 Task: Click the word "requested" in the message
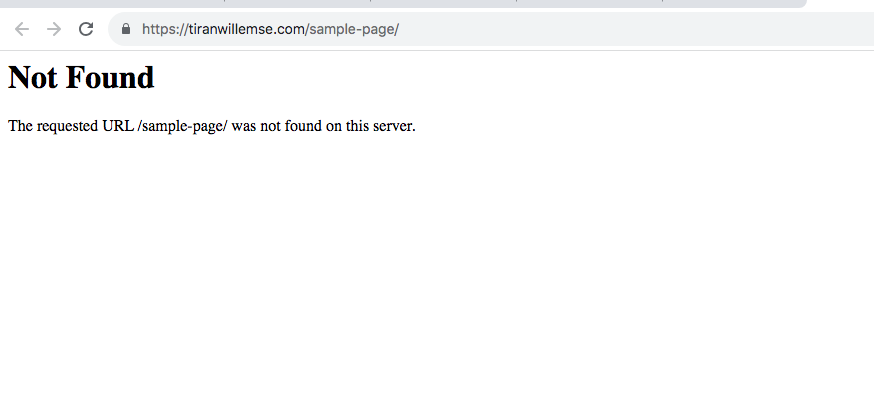tap(67, 126)
